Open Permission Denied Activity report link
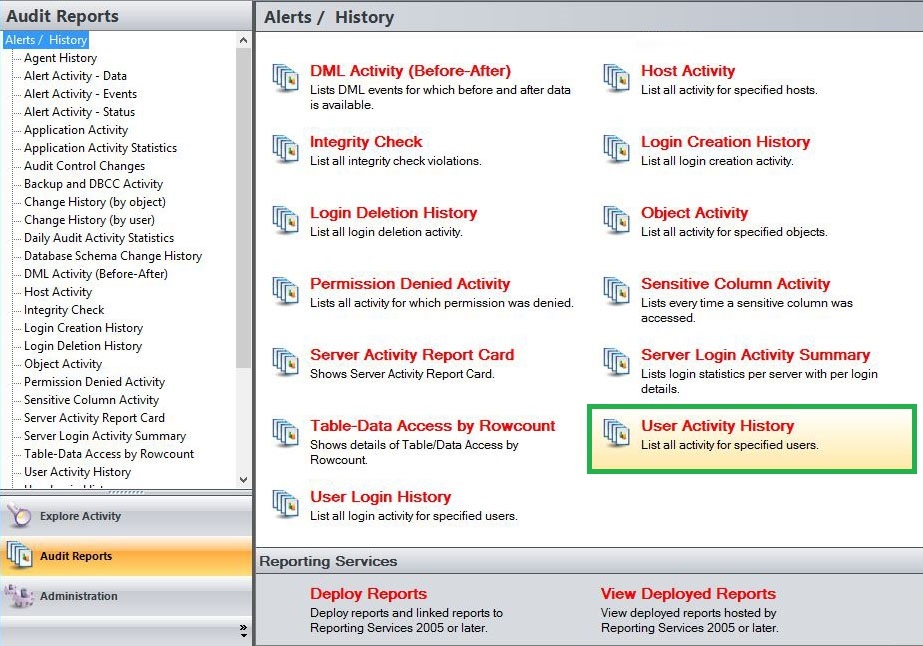The image size is (923, 646). click(x=410, y=284)
